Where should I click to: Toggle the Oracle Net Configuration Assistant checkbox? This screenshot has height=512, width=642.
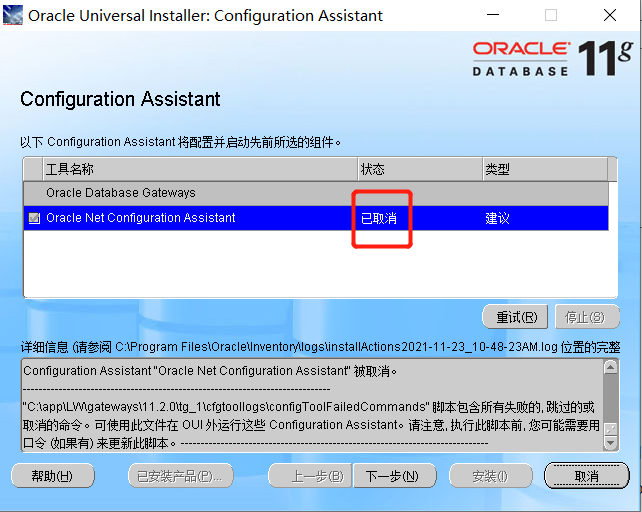pyautogui.click(x=34, y=218)
